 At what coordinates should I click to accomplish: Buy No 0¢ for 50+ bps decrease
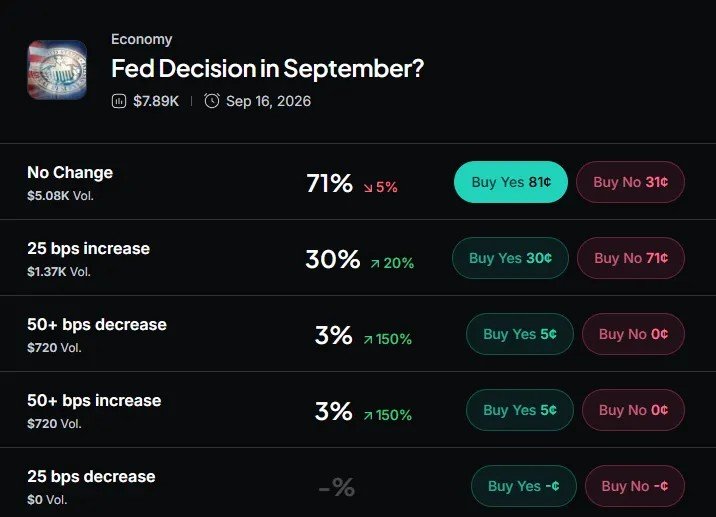pos(633,334)
